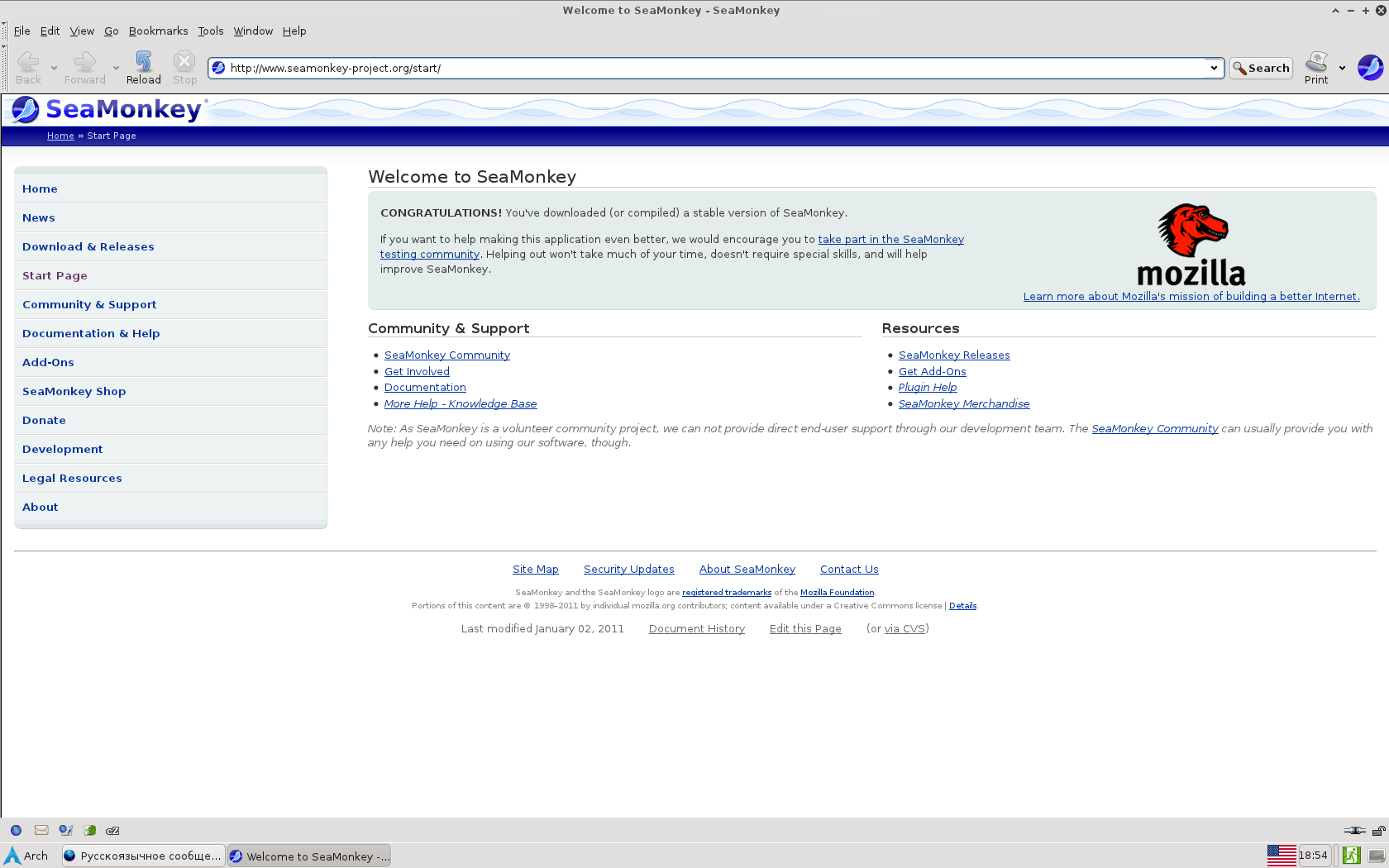
Task: Open the View menu
Action: (x=82, y=31)
